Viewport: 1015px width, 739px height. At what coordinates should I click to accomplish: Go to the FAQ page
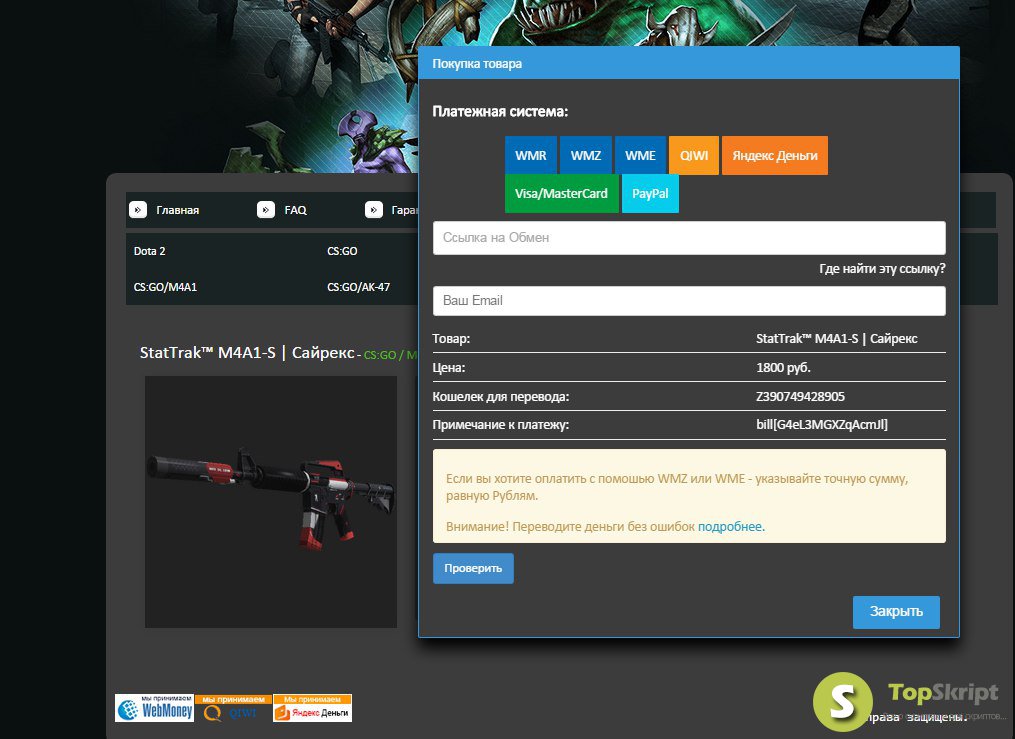click(x=295, y=210)
